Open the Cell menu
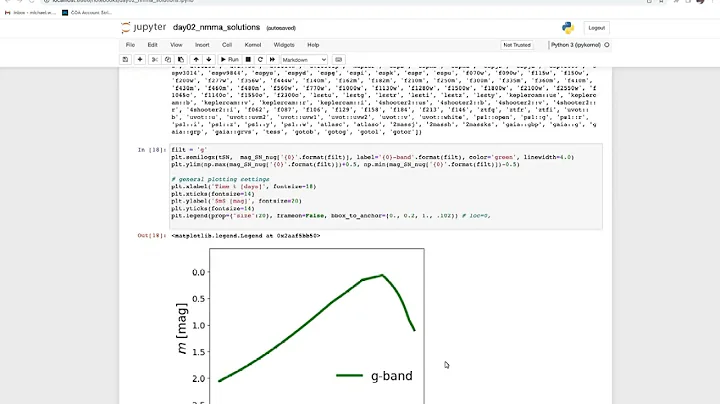Viewport: 720px width, 404px height. tap(227, 45)
